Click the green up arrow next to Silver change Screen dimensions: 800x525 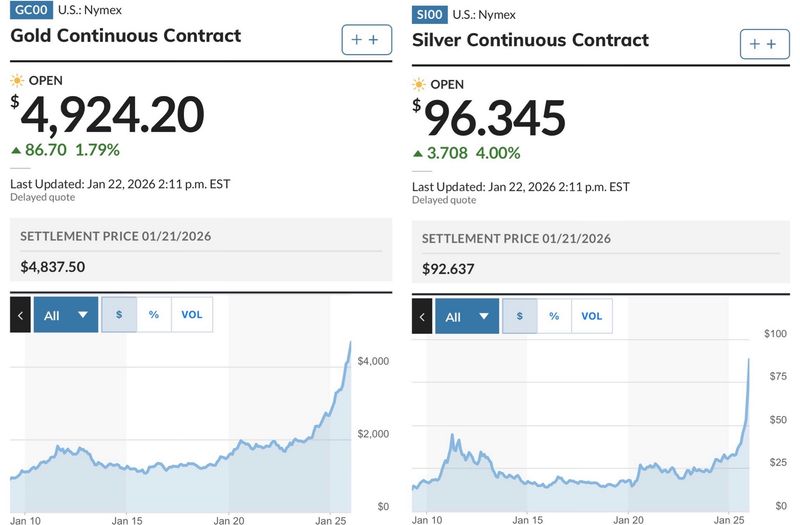tap(417, 154)
